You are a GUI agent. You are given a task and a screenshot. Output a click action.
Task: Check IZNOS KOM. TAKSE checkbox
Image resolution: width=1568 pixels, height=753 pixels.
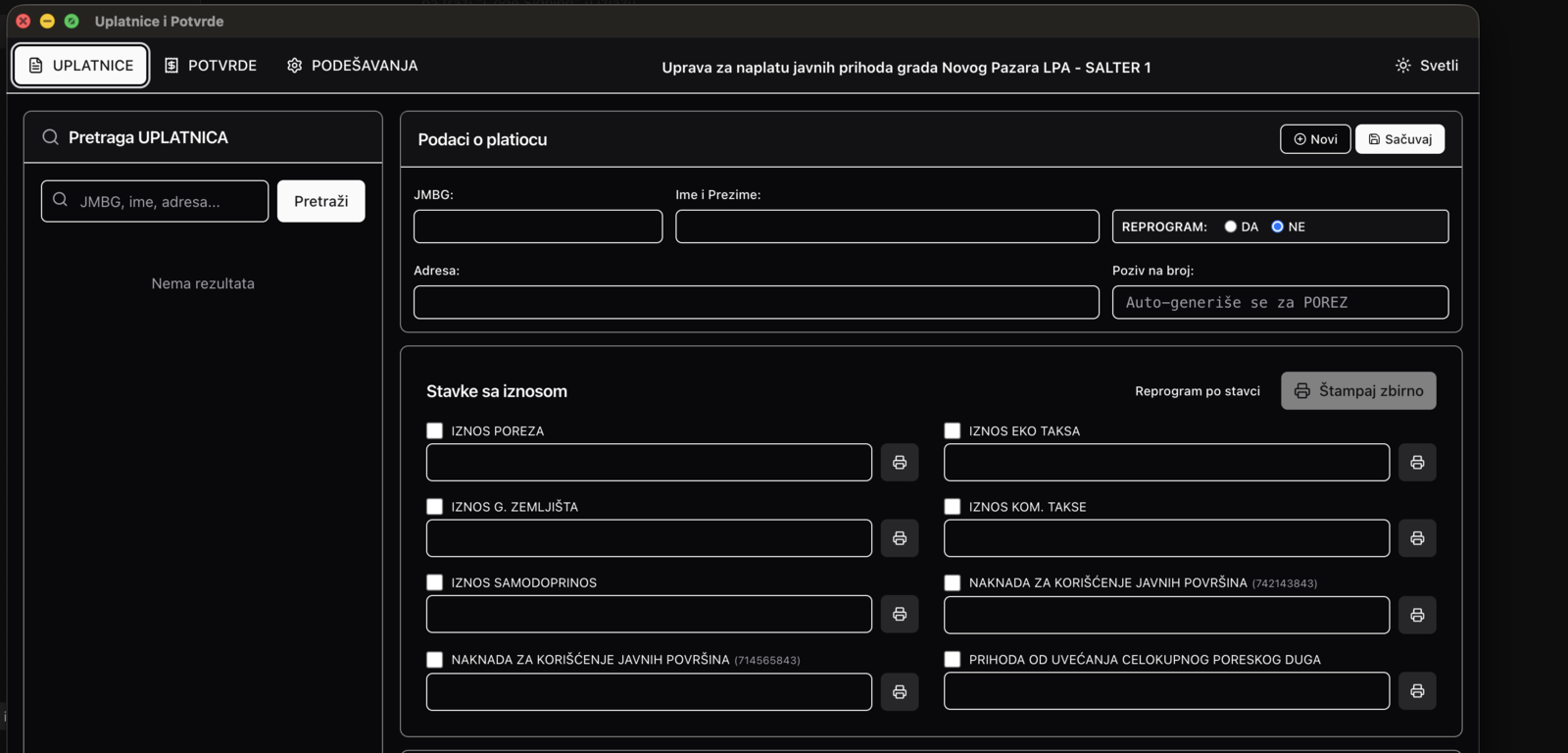[x=952, y=506]
